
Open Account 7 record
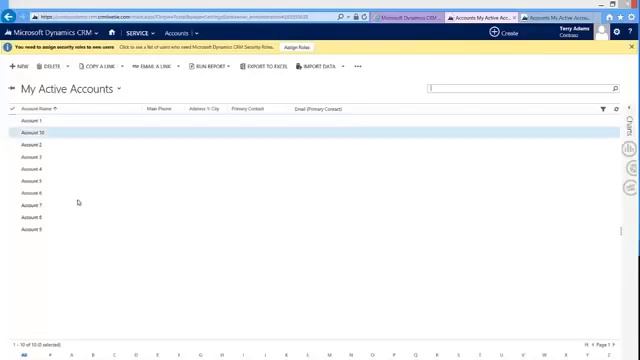point(31,205)
